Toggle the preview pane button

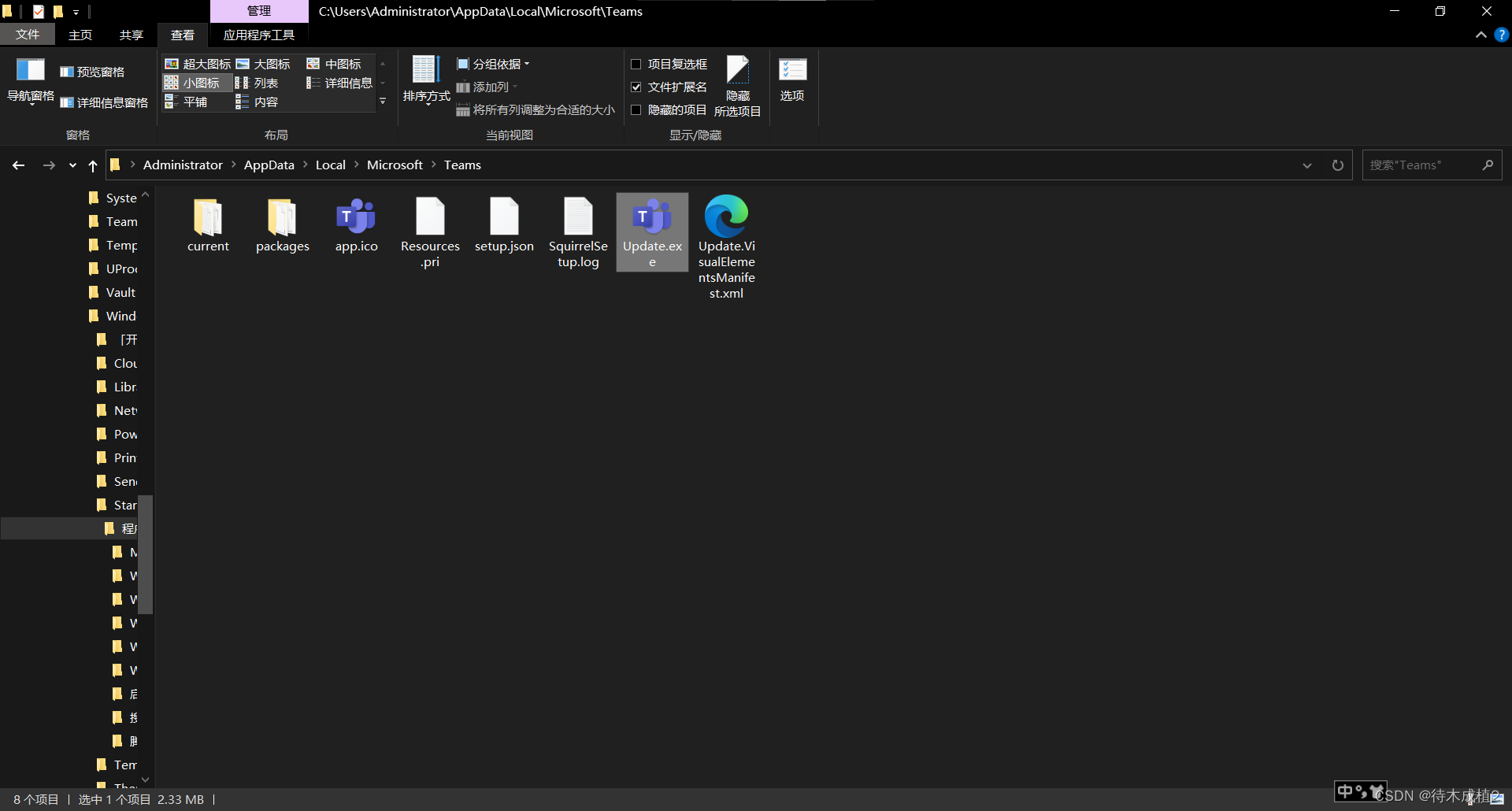point(93,72)
